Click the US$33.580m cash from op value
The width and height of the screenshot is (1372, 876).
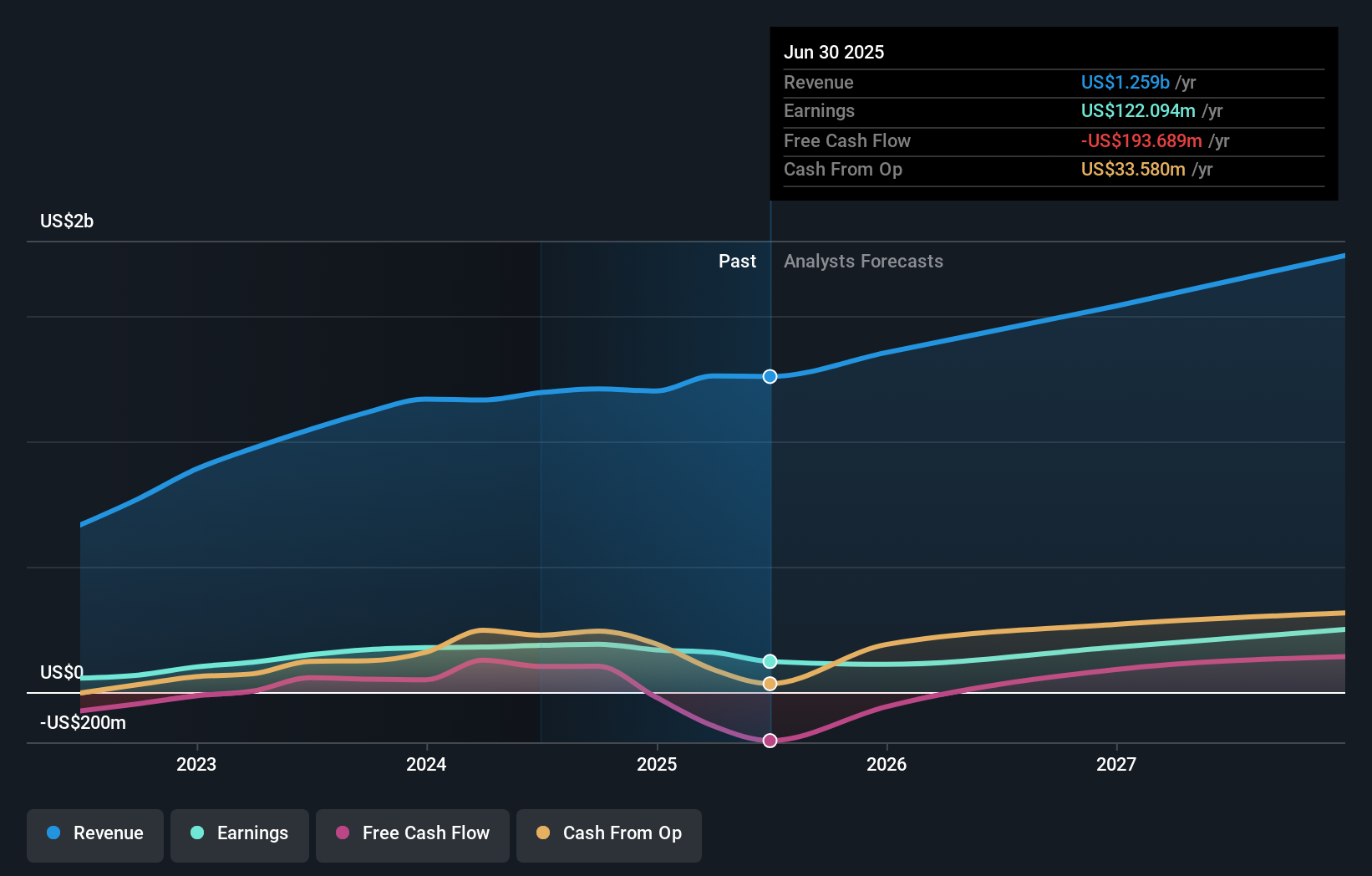(x=1133, y=170)
